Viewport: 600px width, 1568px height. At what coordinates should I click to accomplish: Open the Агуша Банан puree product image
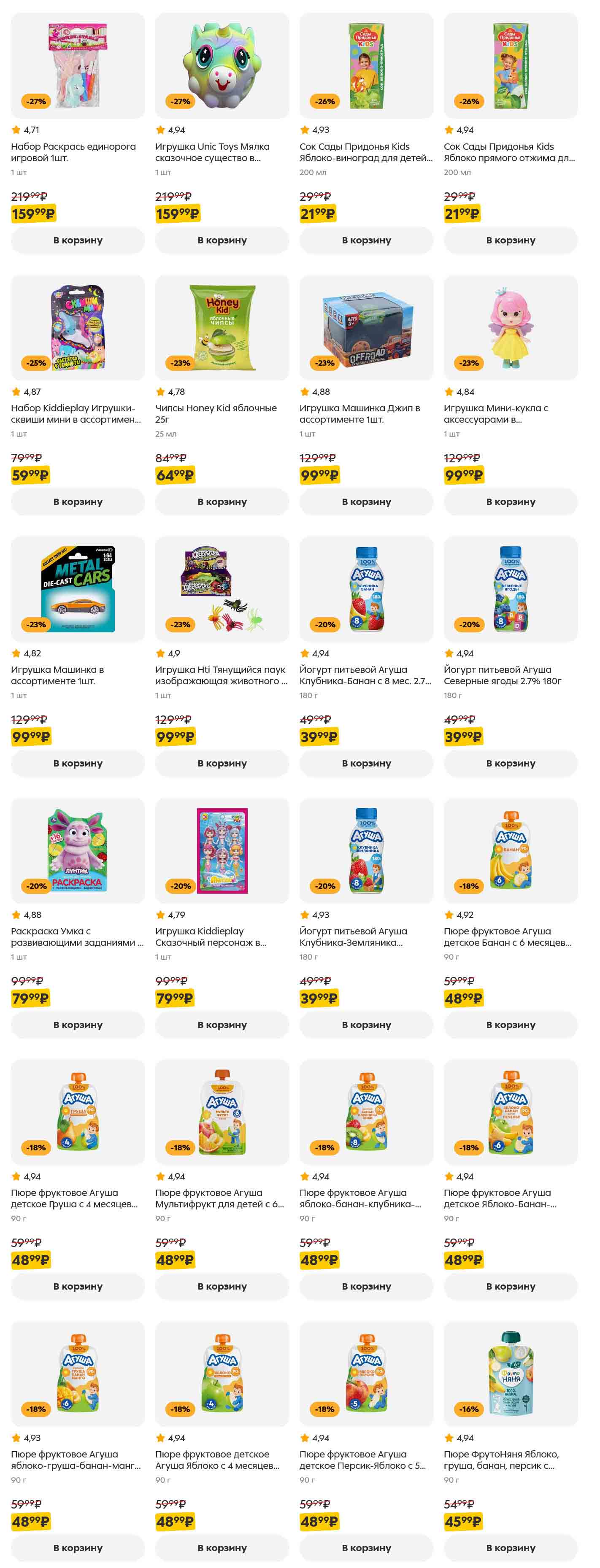[511, 850]
